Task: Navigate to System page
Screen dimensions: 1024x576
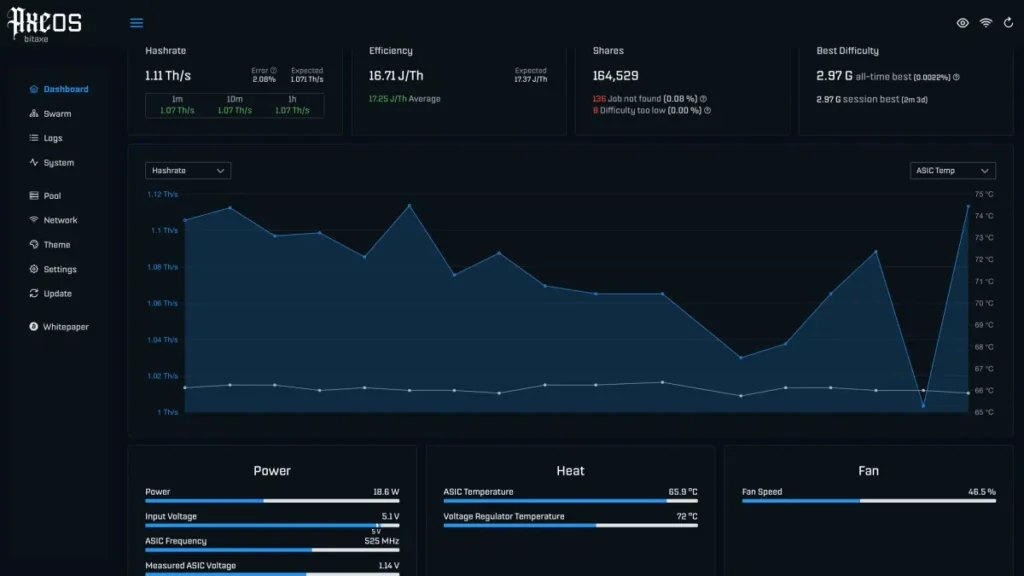Action: click(59, 163)
